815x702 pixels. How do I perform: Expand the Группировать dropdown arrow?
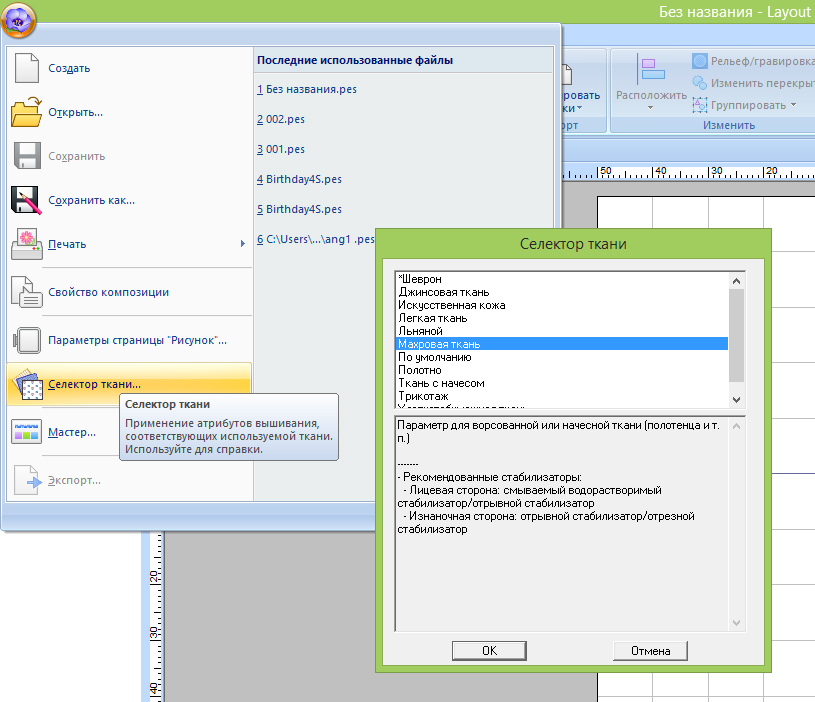coord(794,105)
